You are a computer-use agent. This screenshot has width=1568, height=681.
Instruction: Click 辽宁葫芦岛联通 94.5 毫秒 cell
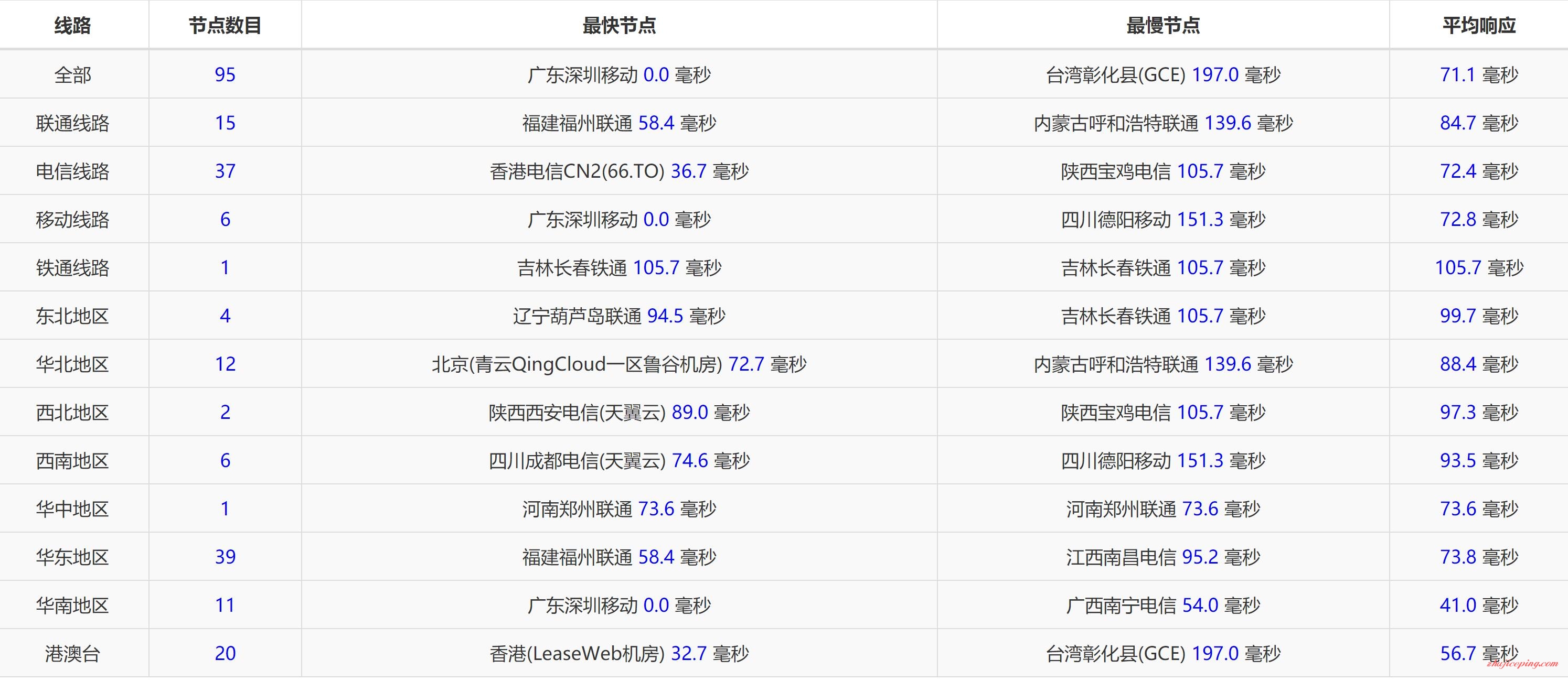pyautogui.click(x=619, y=316)
